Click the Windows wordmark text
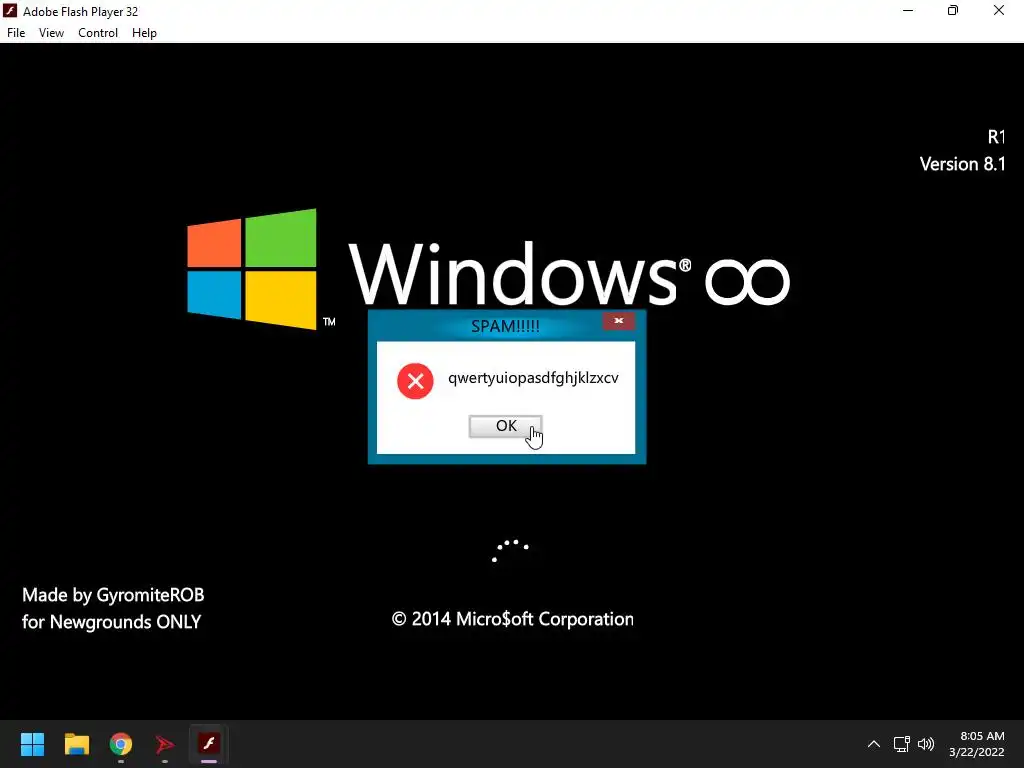 point(513,273)
